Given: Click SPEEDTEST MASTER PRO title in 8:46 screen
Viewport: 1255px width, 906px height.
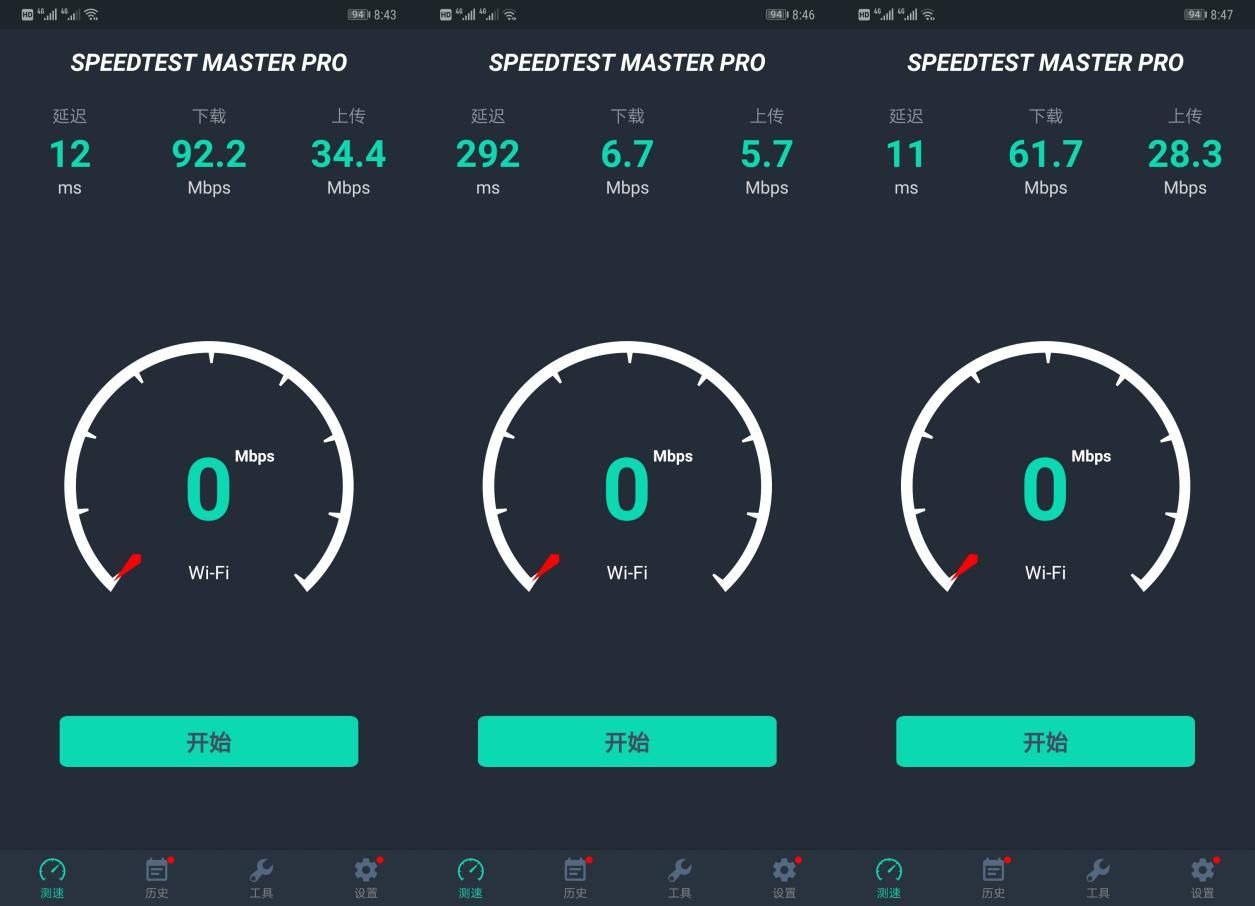Looking at the screenshot, I should click(627, 63).
